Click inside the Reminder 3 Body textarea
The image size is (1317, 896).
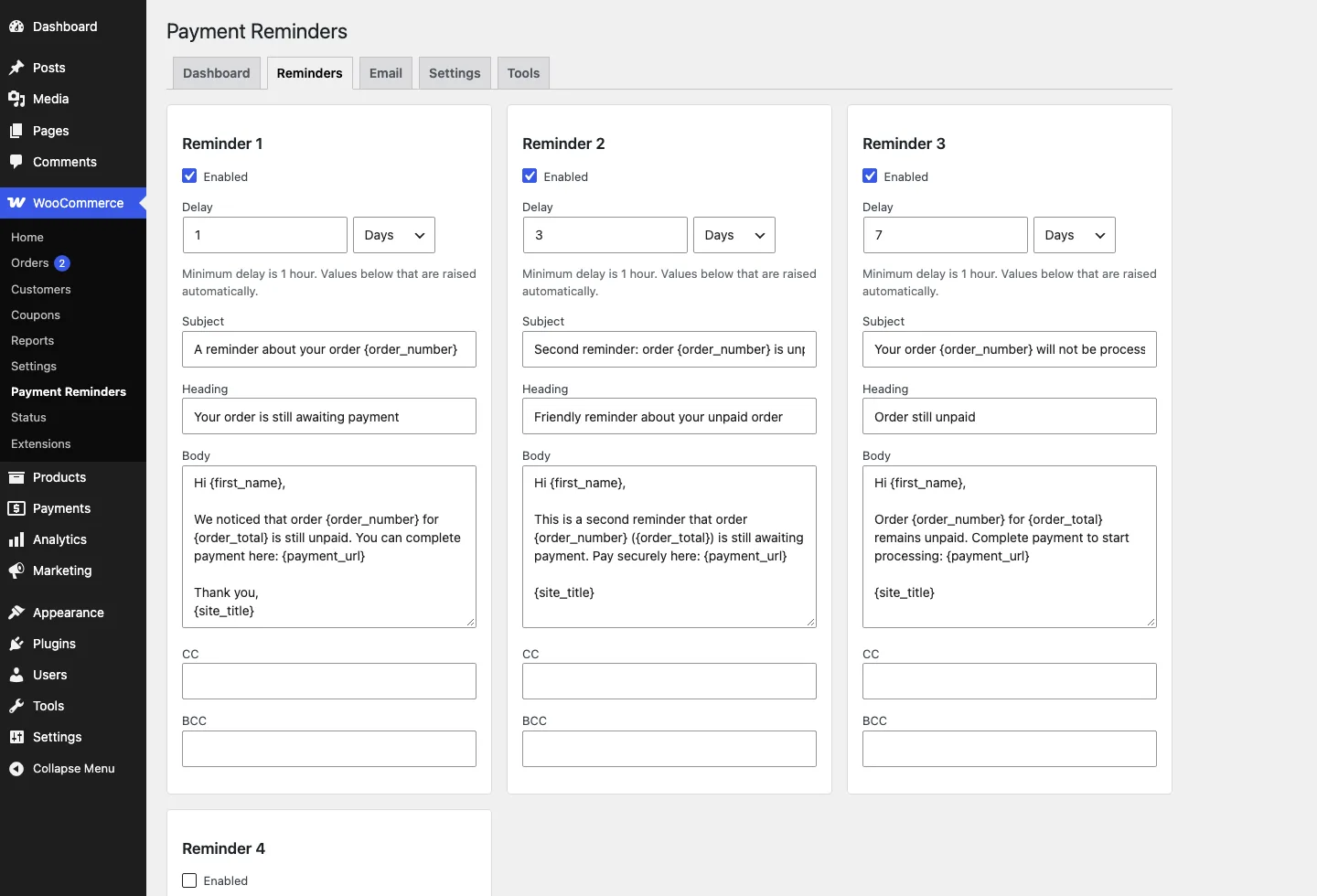click(1010, 547)
